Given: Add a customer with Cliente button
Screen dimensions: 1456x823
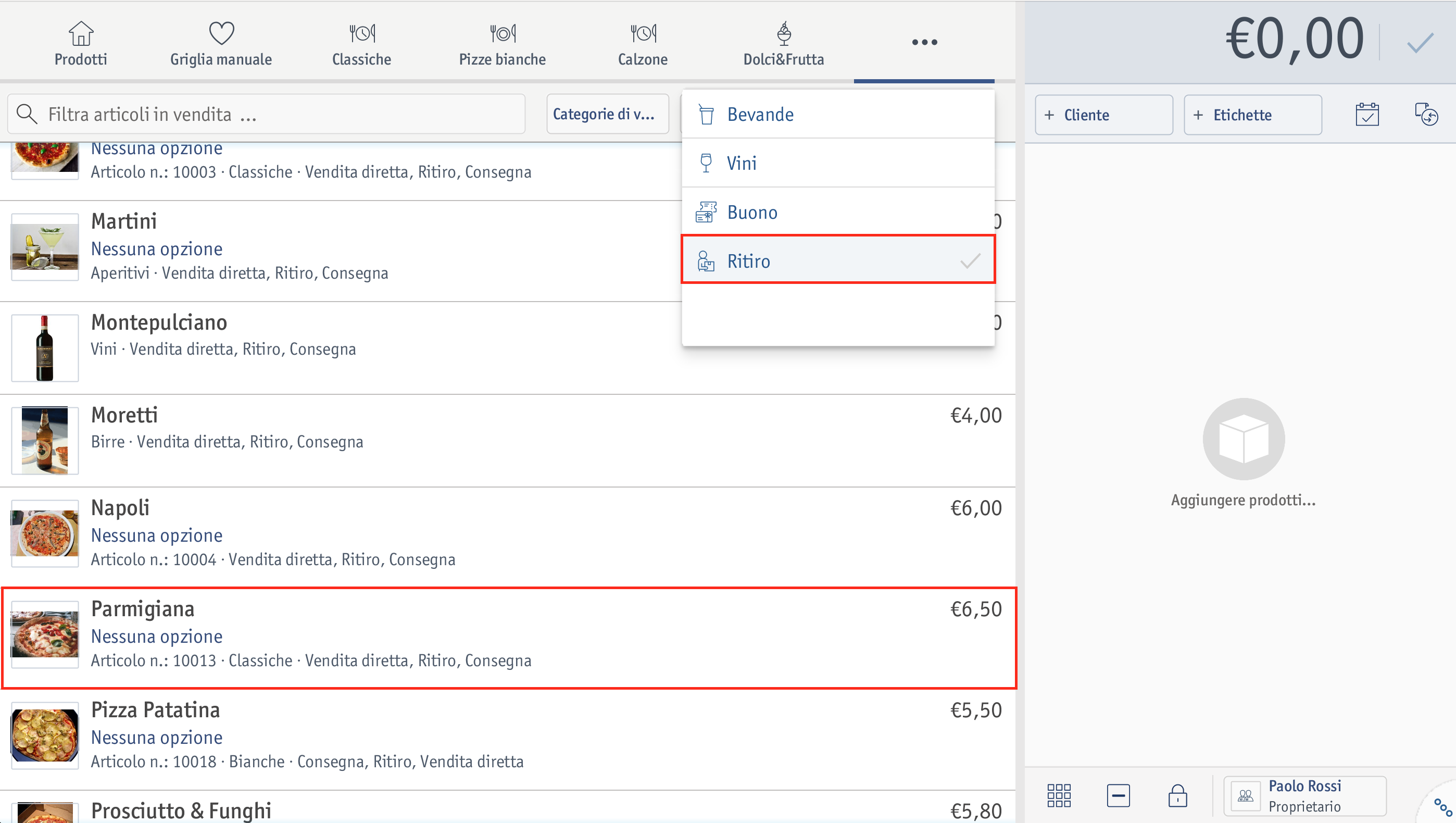Looking at the screenshot, I should (x=1104, y=115).
